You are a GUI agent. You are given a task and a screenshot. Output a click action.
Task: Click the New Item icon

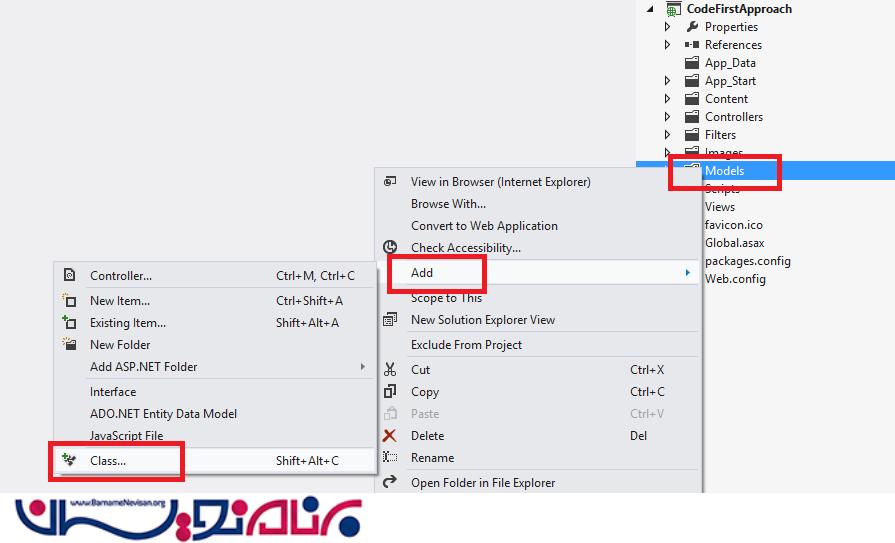[x=69, y=300]
